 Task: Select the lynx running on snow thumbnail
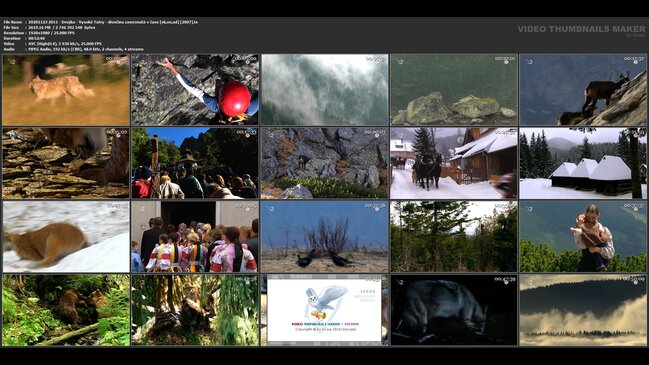(x=66, y=237)
